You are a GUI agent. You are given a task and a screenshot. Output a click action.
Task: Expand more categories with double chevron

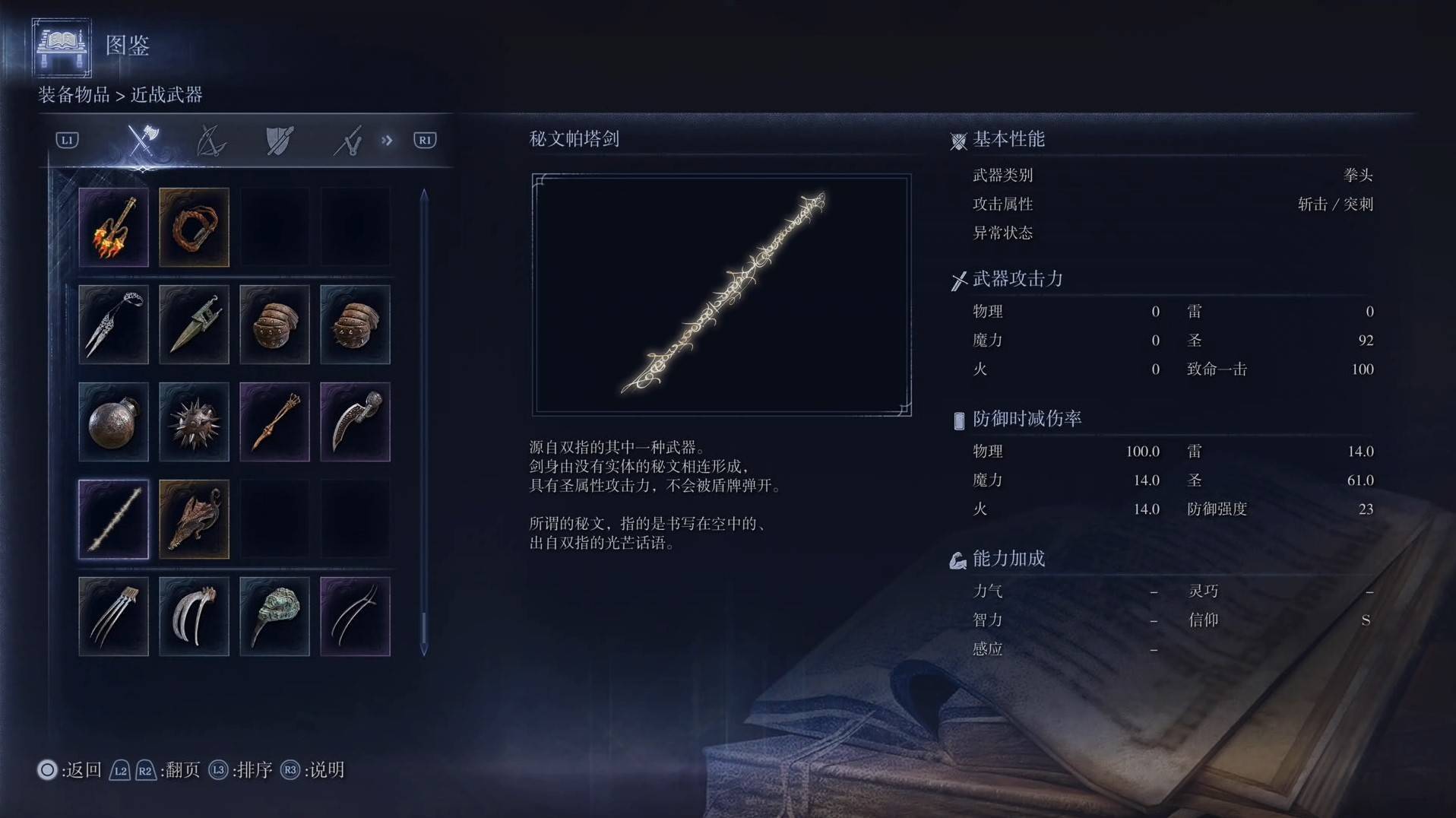coord(387,140)
